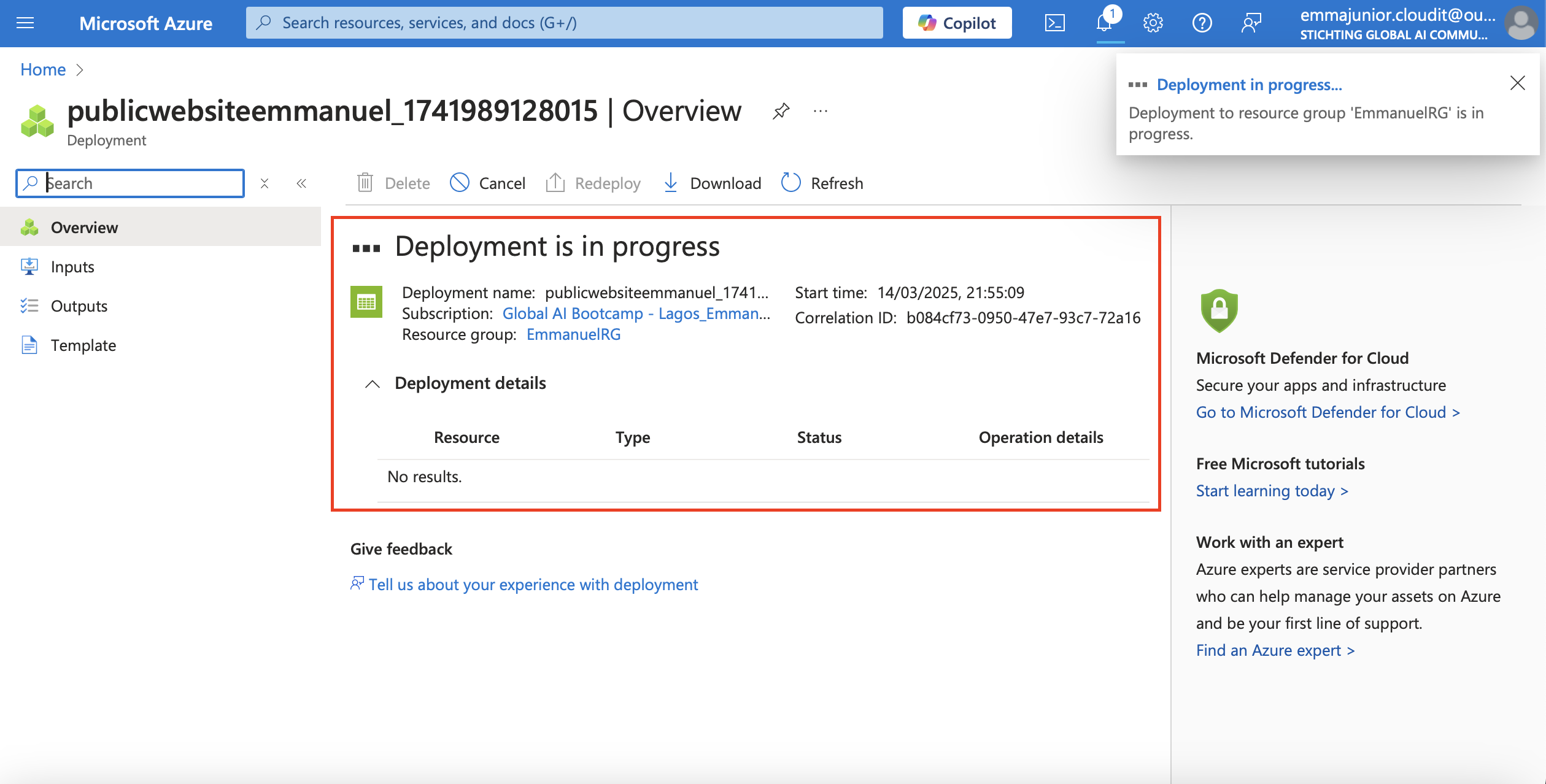Clear the sidebar search box
The width and height of the screenshot is (1546, 784).
point(265,183)
